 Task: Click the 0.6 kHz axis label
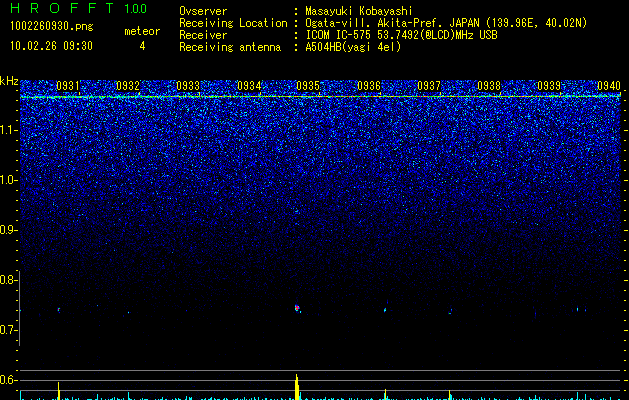8,380
